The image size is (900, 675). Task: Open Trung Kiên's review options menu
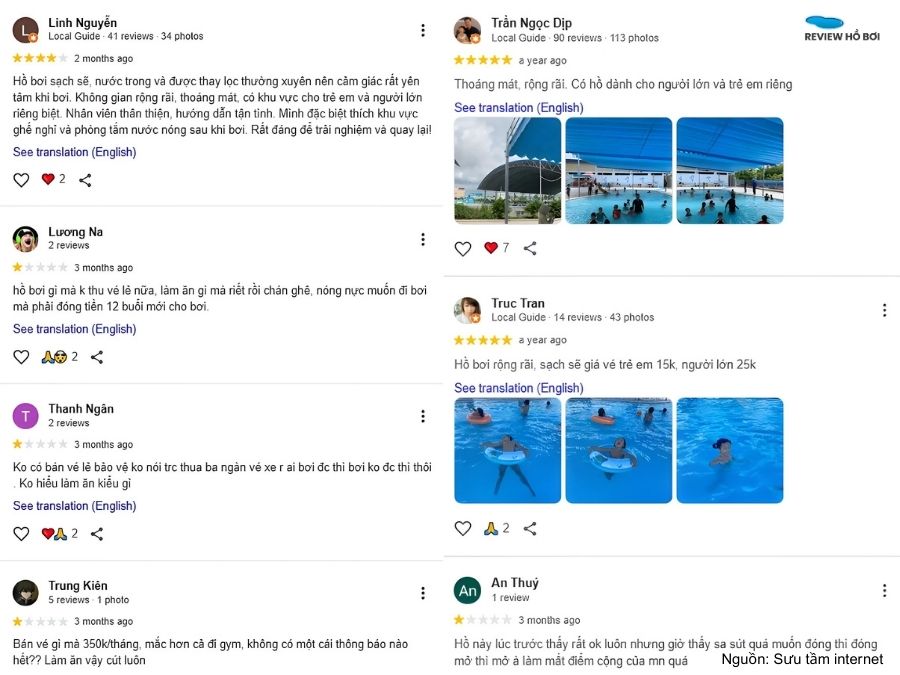(x=423, y=593)
